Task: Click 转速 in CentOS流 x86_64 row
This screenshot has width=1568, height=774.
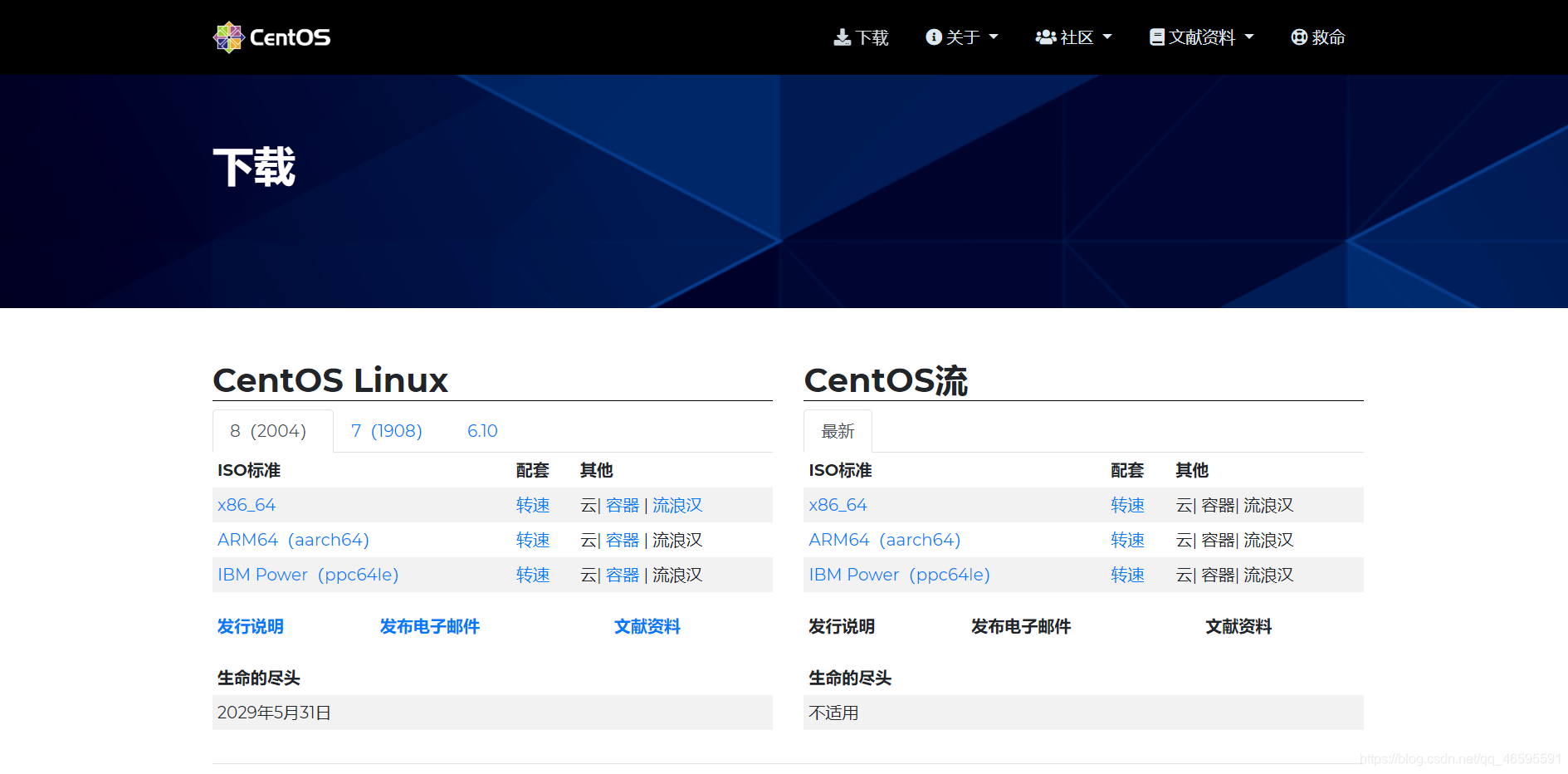Action: pos(1128,505)
